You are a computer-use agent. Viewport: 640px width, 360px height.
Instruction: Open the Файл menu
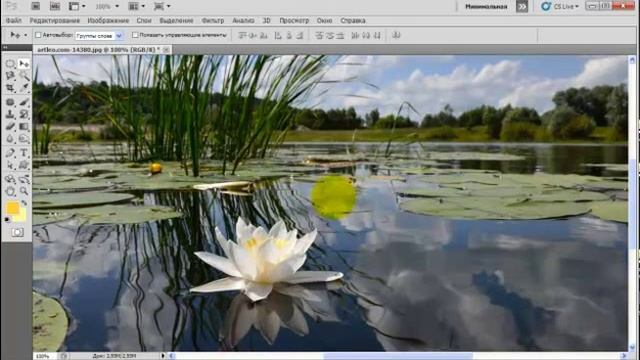(13, 20)
